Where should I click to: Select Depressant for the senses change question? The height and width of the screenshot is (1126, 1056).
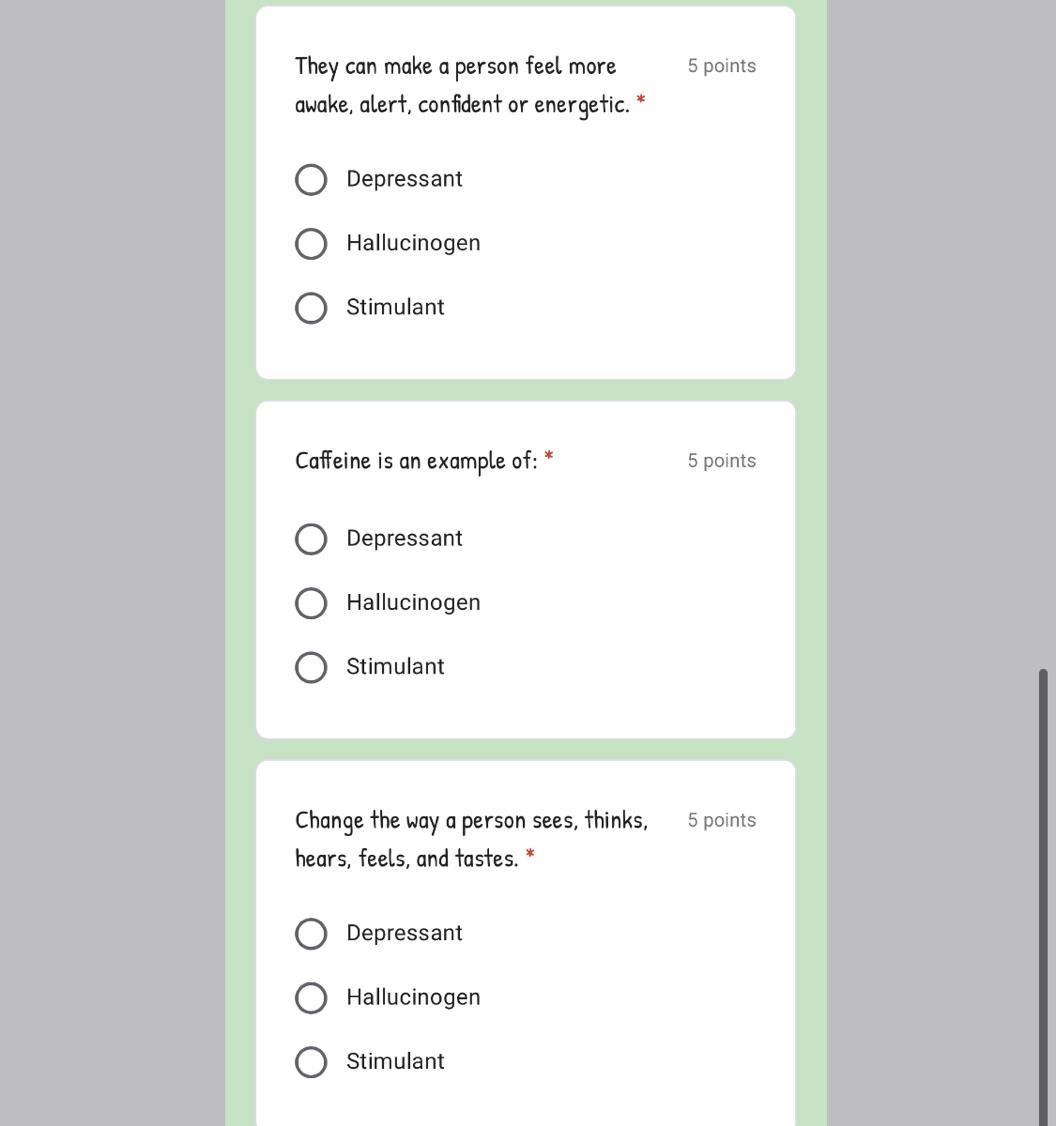pyautogui.click(x=311, y=934)
